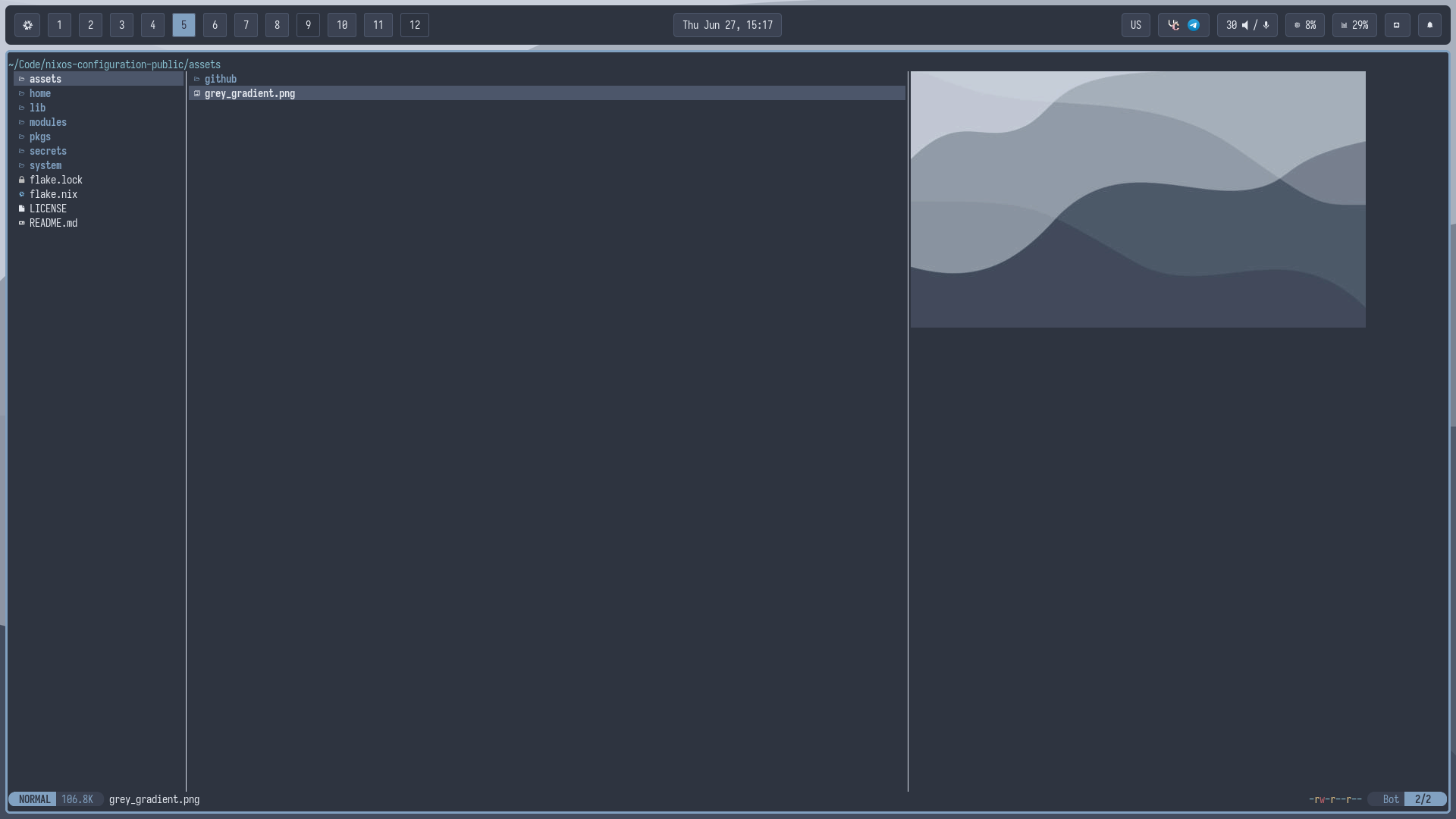Click the gear launcher icon
Viewport: 1456px width, 819px height.
[27, 25]
